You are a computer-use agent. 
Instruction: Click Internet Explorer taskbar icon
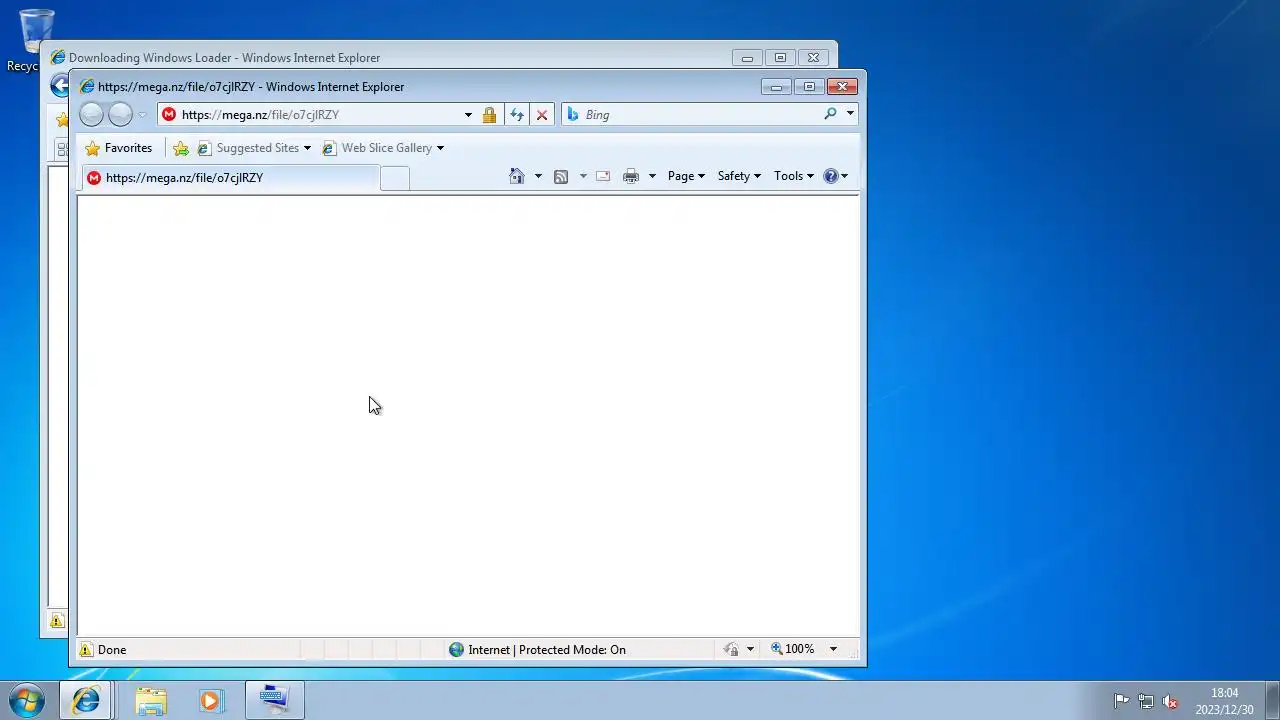tap(86, 700)
